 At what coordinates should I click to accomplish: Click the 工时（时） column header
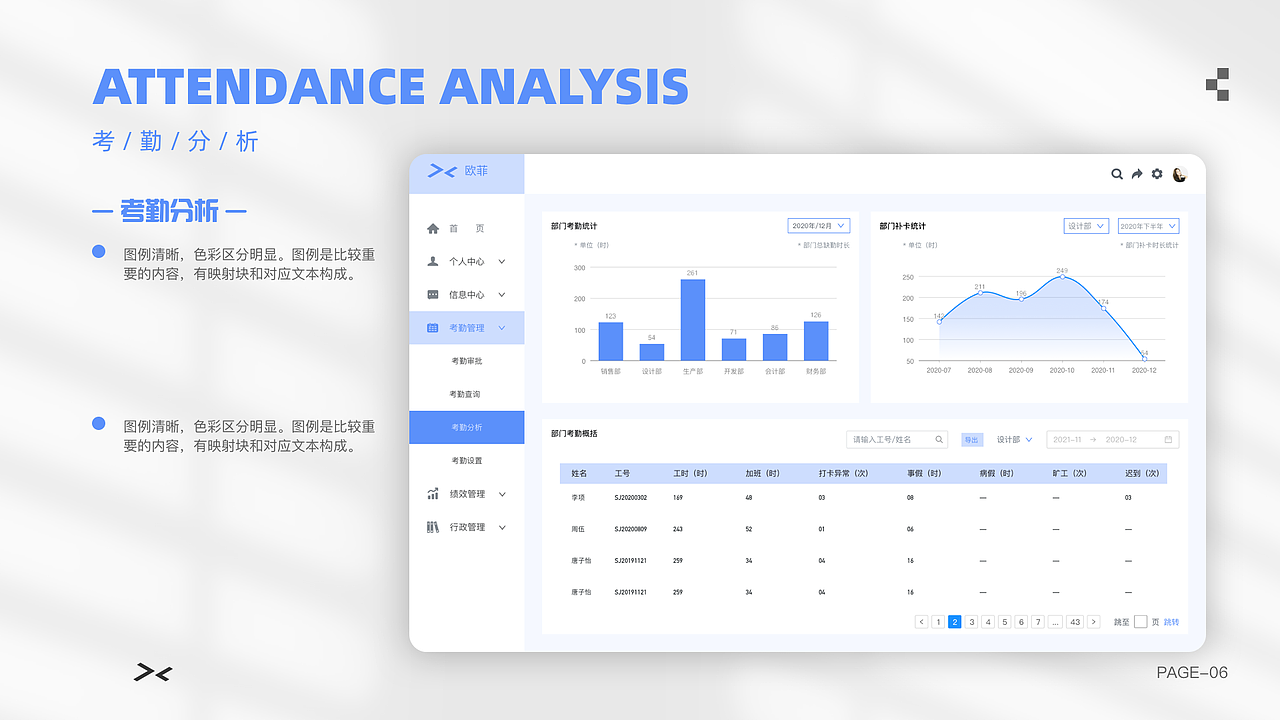click(691, 473)
